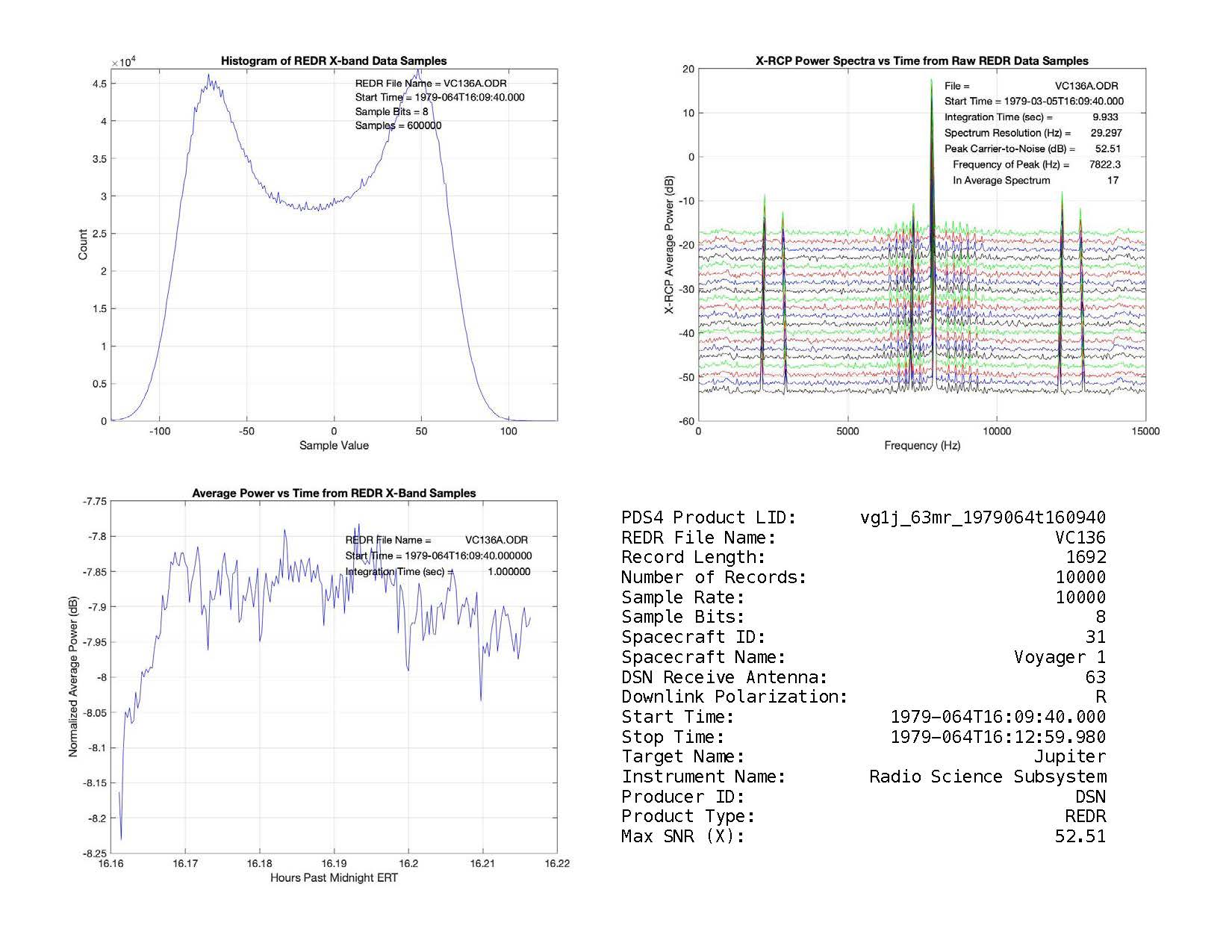Click the 'Normalized Average Power (dB)' axis label

pos(73,677)
